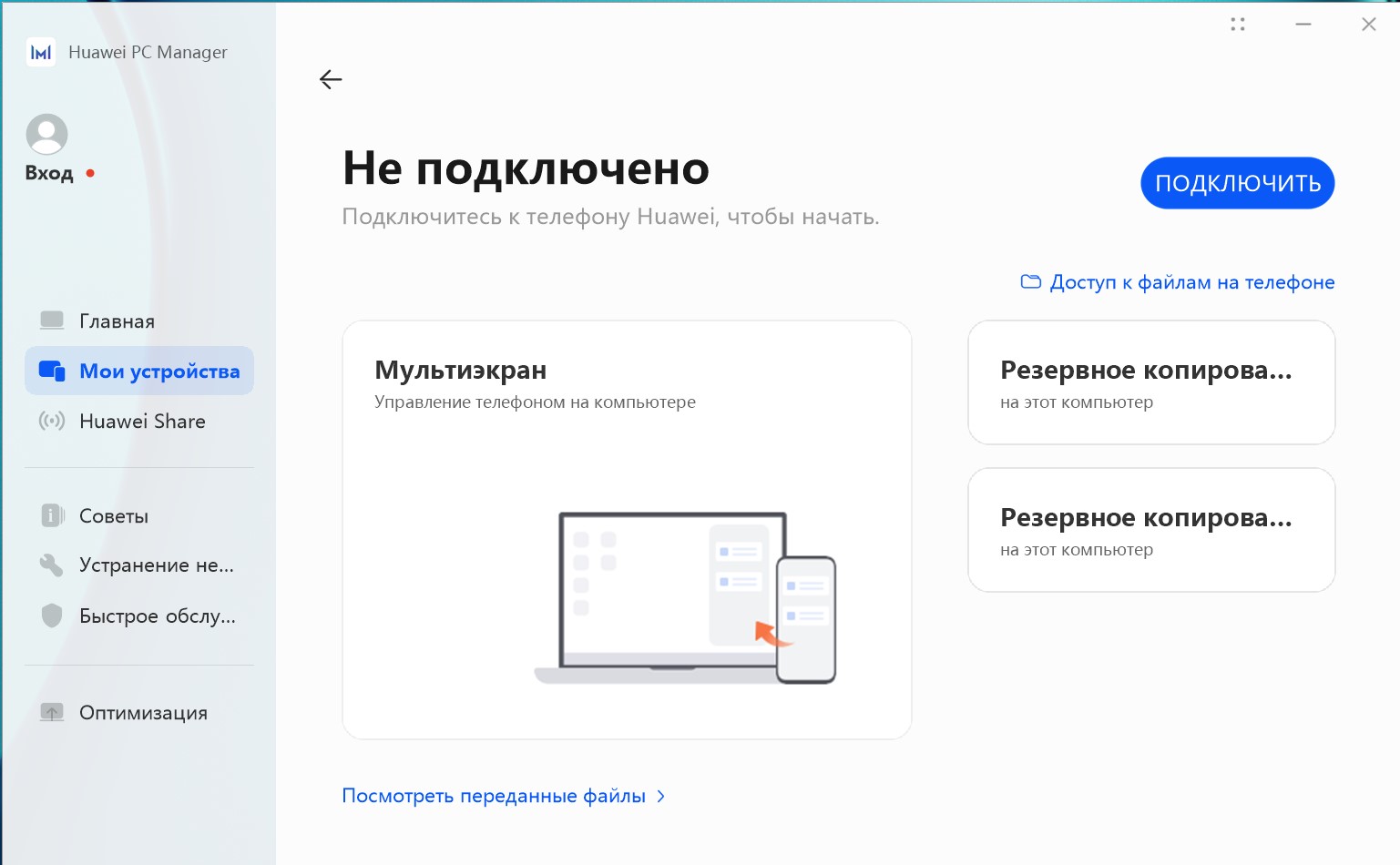Open the Мультиэкран card

pos(627,530)
